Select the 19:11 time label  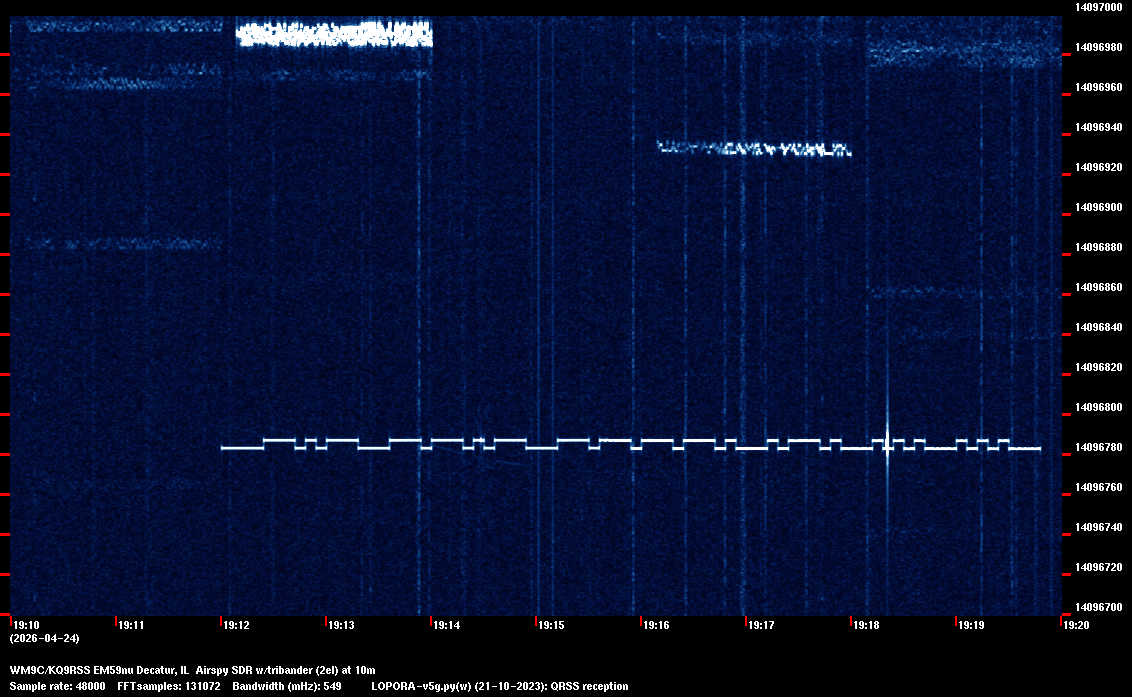[x=131, y=625]
